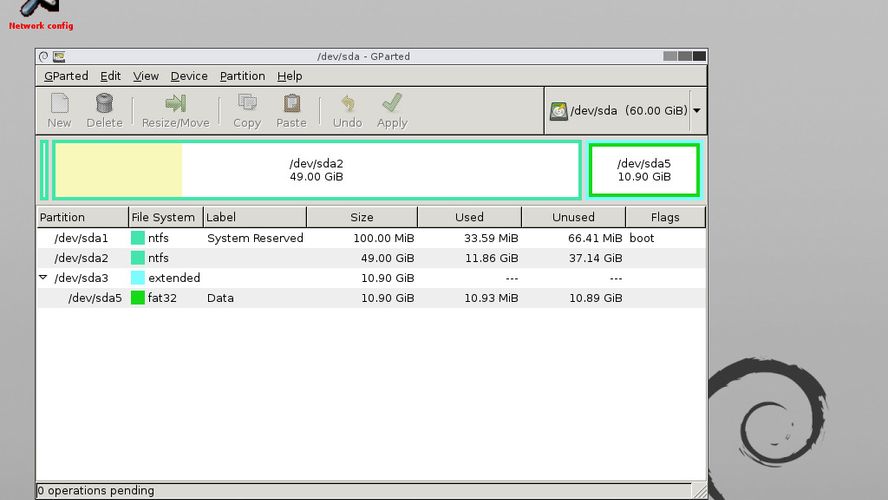Select /dev/sda2 49.00 GiB graphical partition block
This screenshot has height=500, width=888.
click(x=317, y=170)
